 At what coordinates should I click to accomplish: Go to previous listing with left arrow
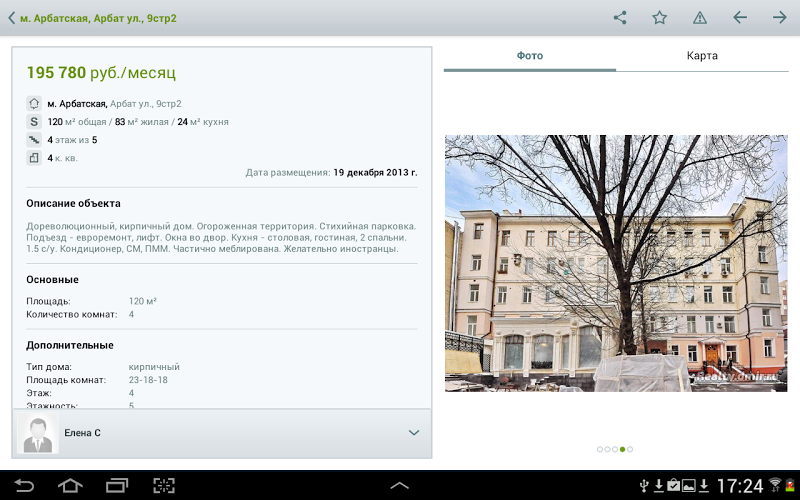click(x=740, y=18)
